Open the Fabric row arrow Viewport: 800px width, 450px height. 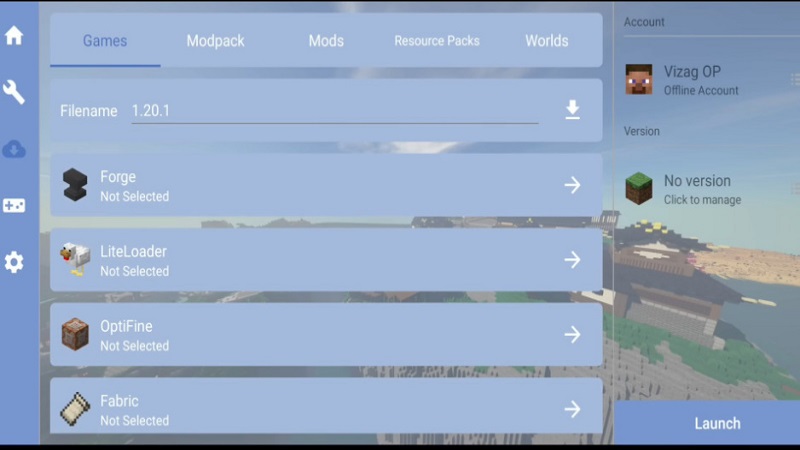tap(572, 409)
